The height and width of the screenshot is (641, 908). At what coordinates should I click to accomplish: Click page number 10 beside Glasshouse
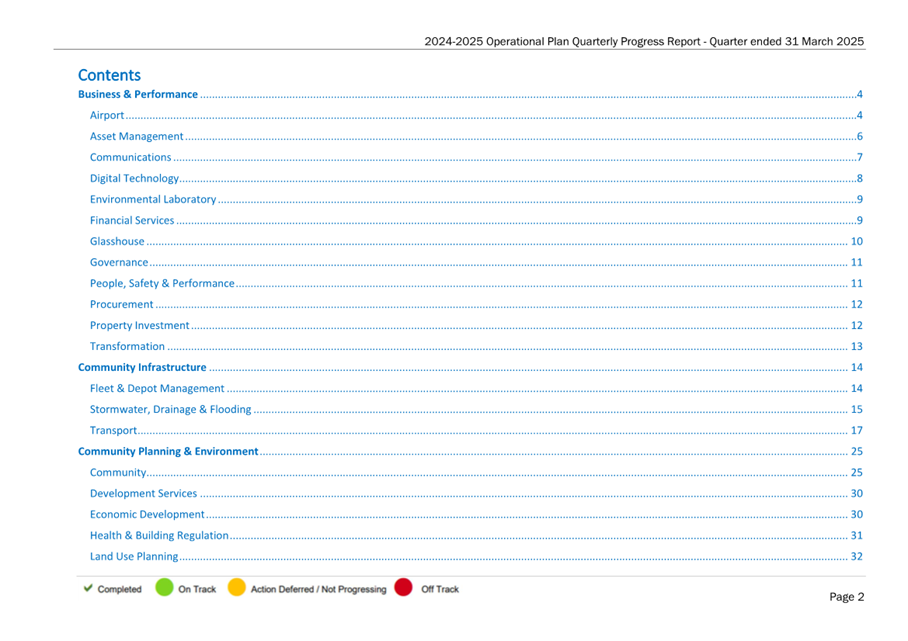857,241
